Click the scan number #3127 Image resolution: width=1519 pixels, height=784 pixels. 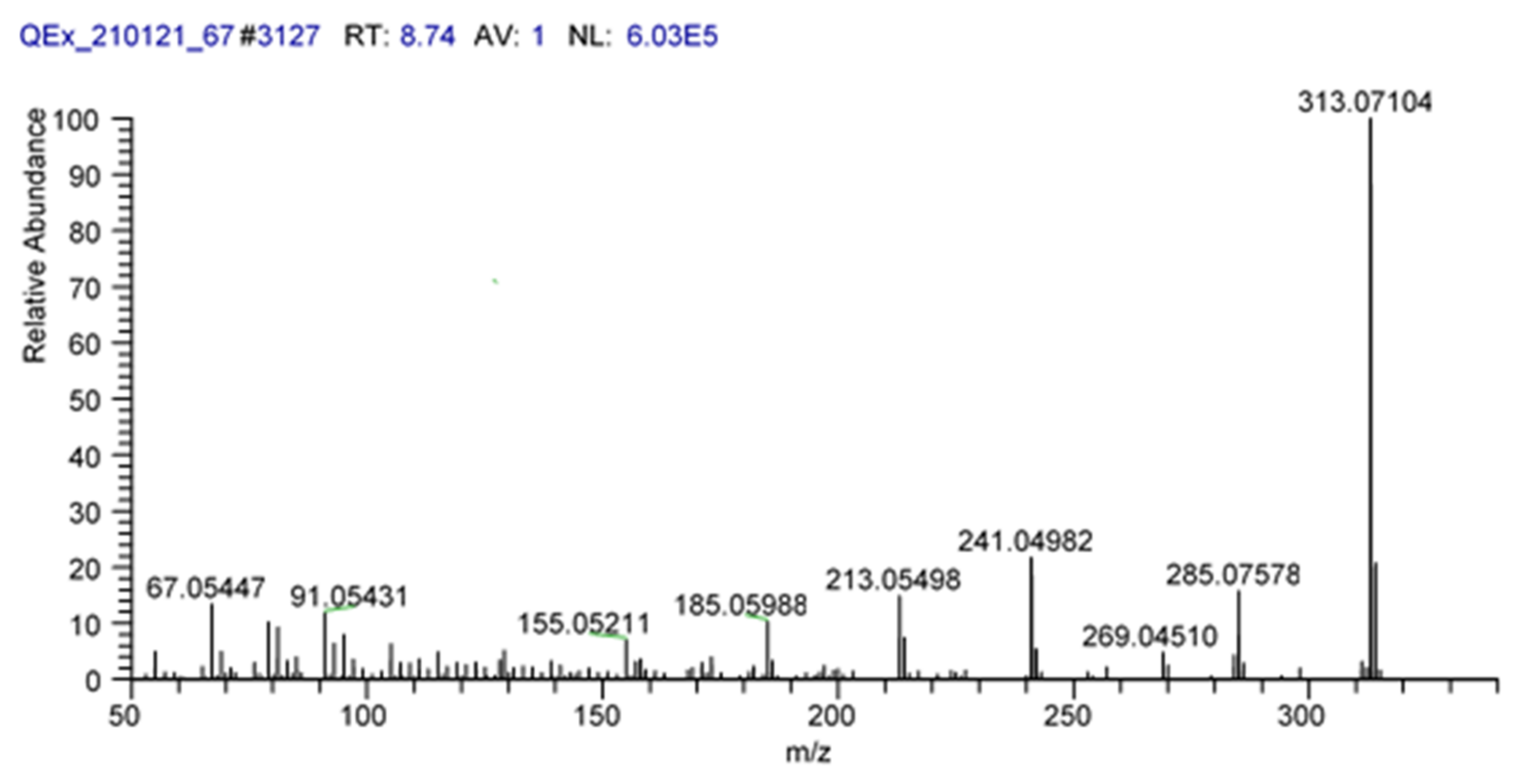coord(279,36)
